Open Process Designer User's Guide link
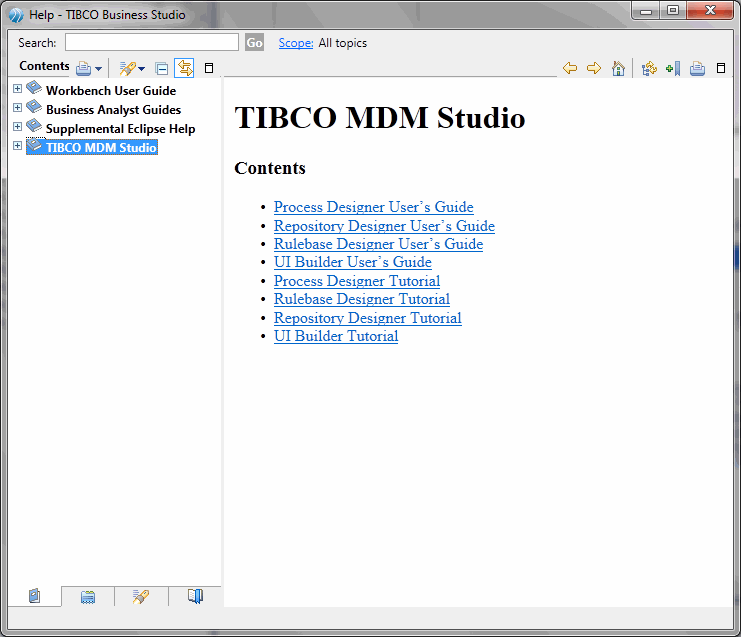 click(x=374, y=207)
